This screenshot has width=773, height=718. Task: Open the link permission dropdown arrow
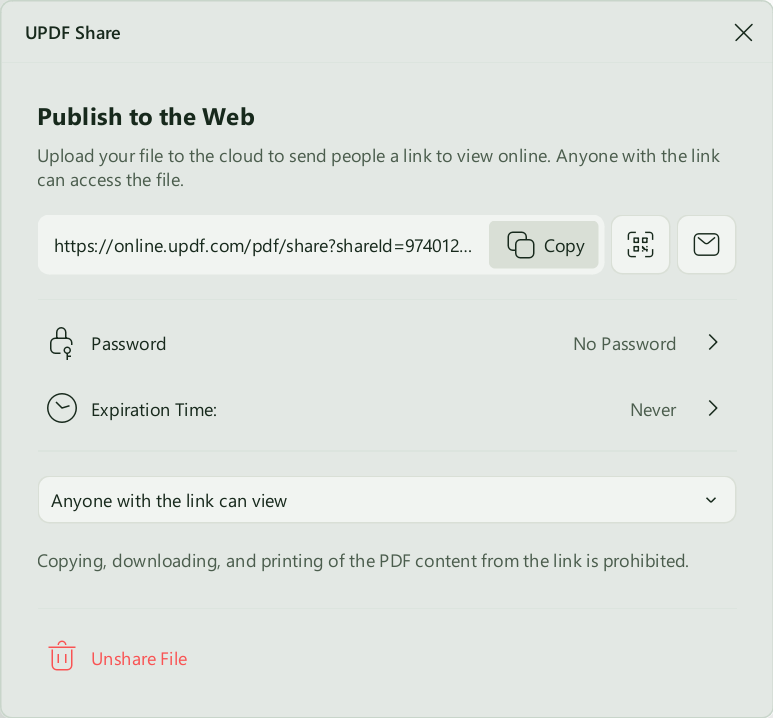tap(711, 500)
